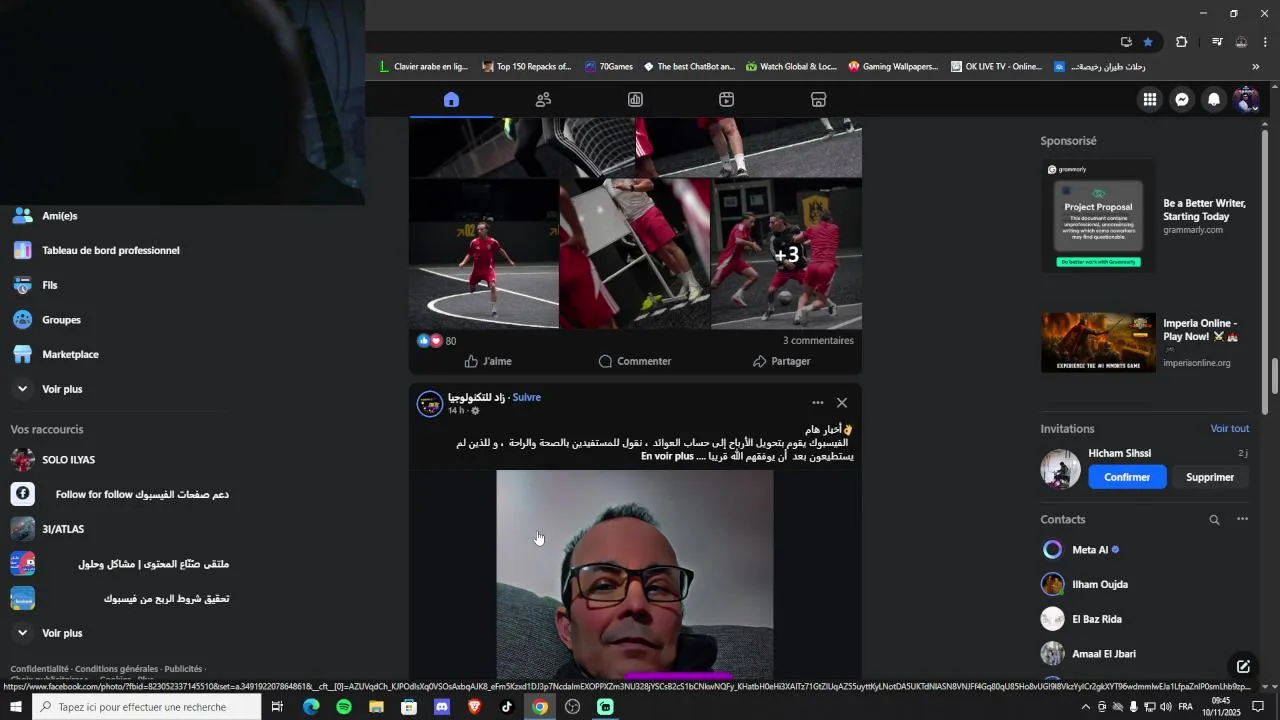Click Supprimer for Hicham Sihssi request
1280x720 pixels.
pos(1210,478)
